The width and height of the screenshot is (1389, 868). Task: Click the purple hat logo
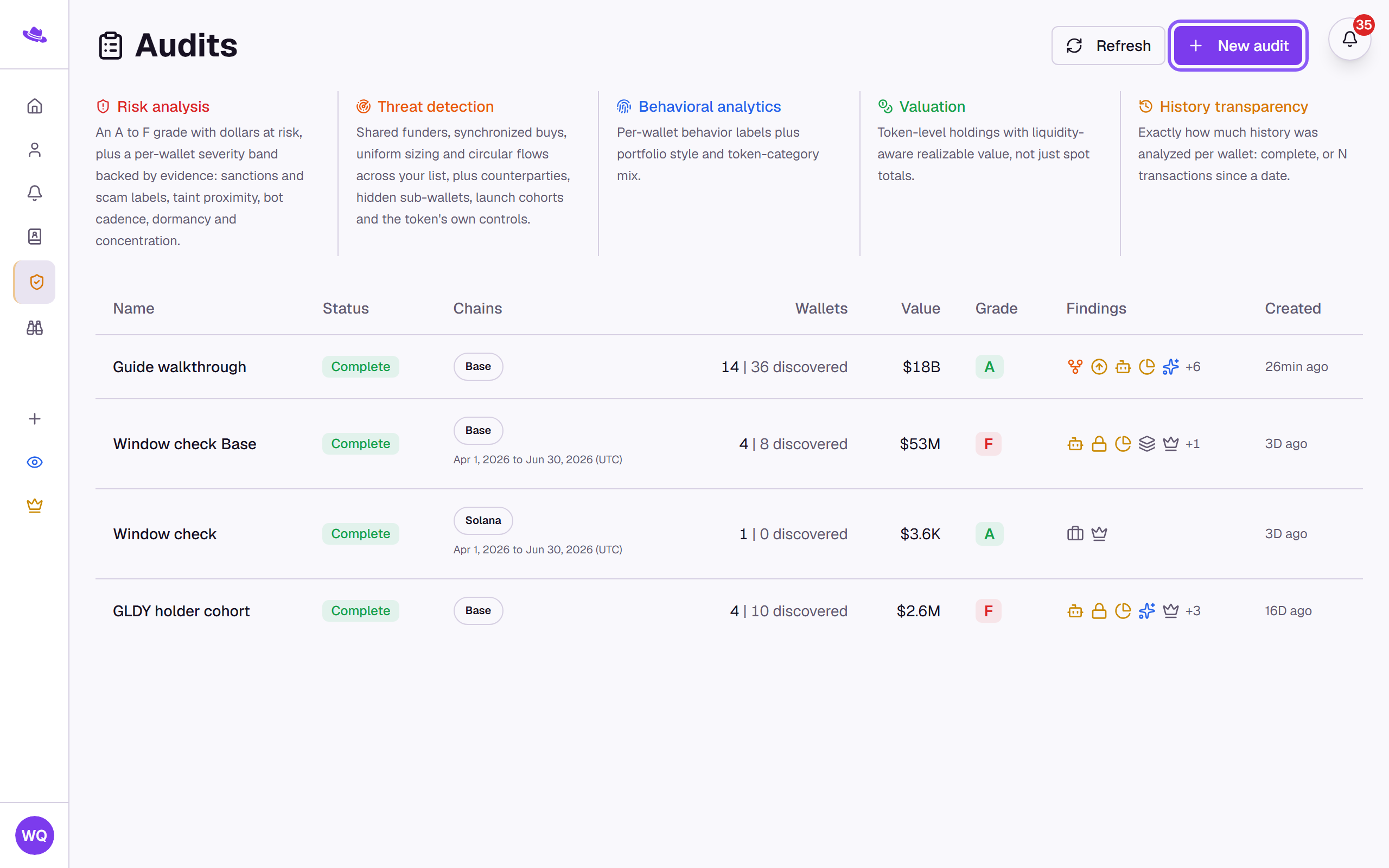tap(34, 34)
